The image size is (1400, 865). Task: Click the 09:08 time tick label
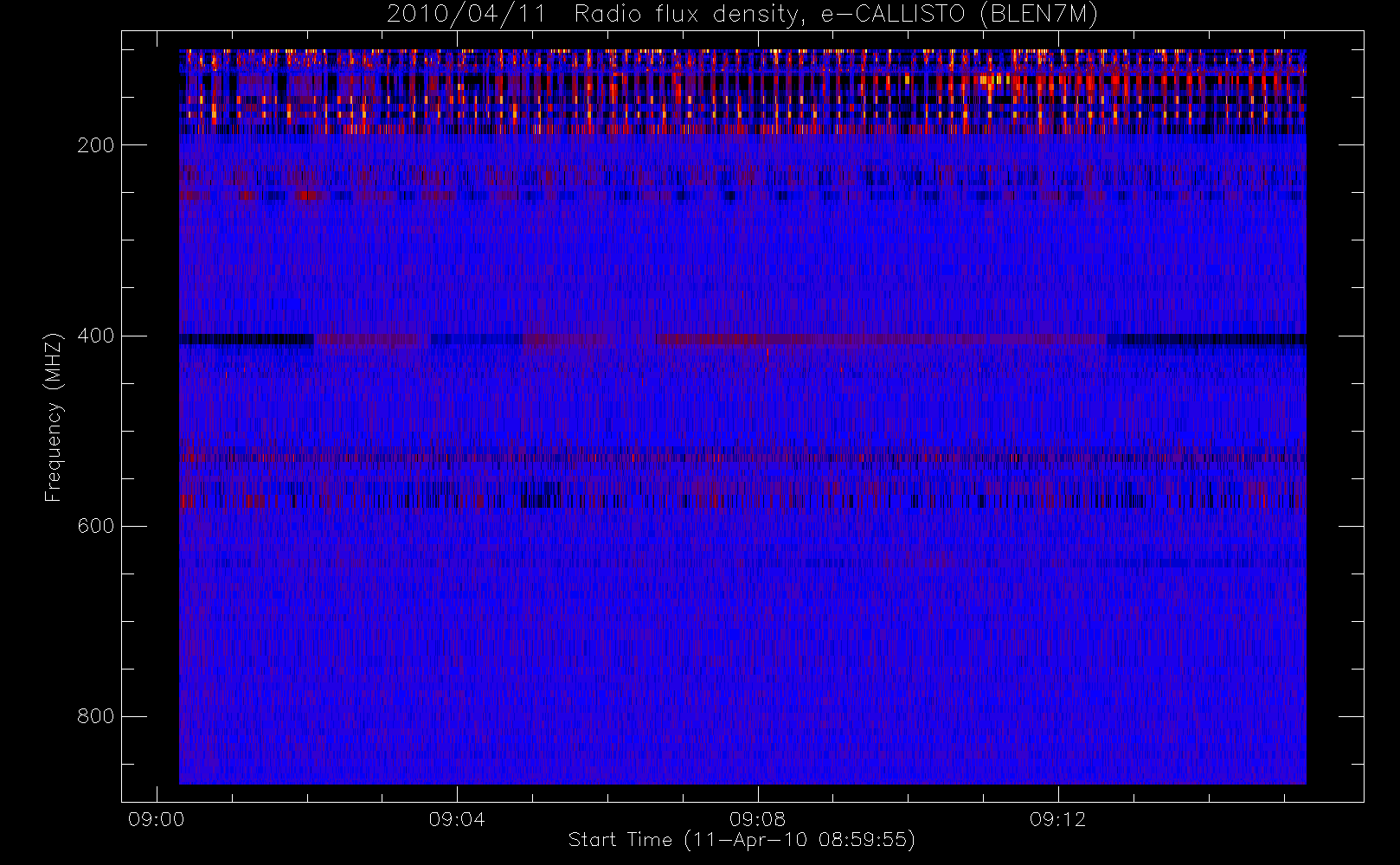[757, 819]
